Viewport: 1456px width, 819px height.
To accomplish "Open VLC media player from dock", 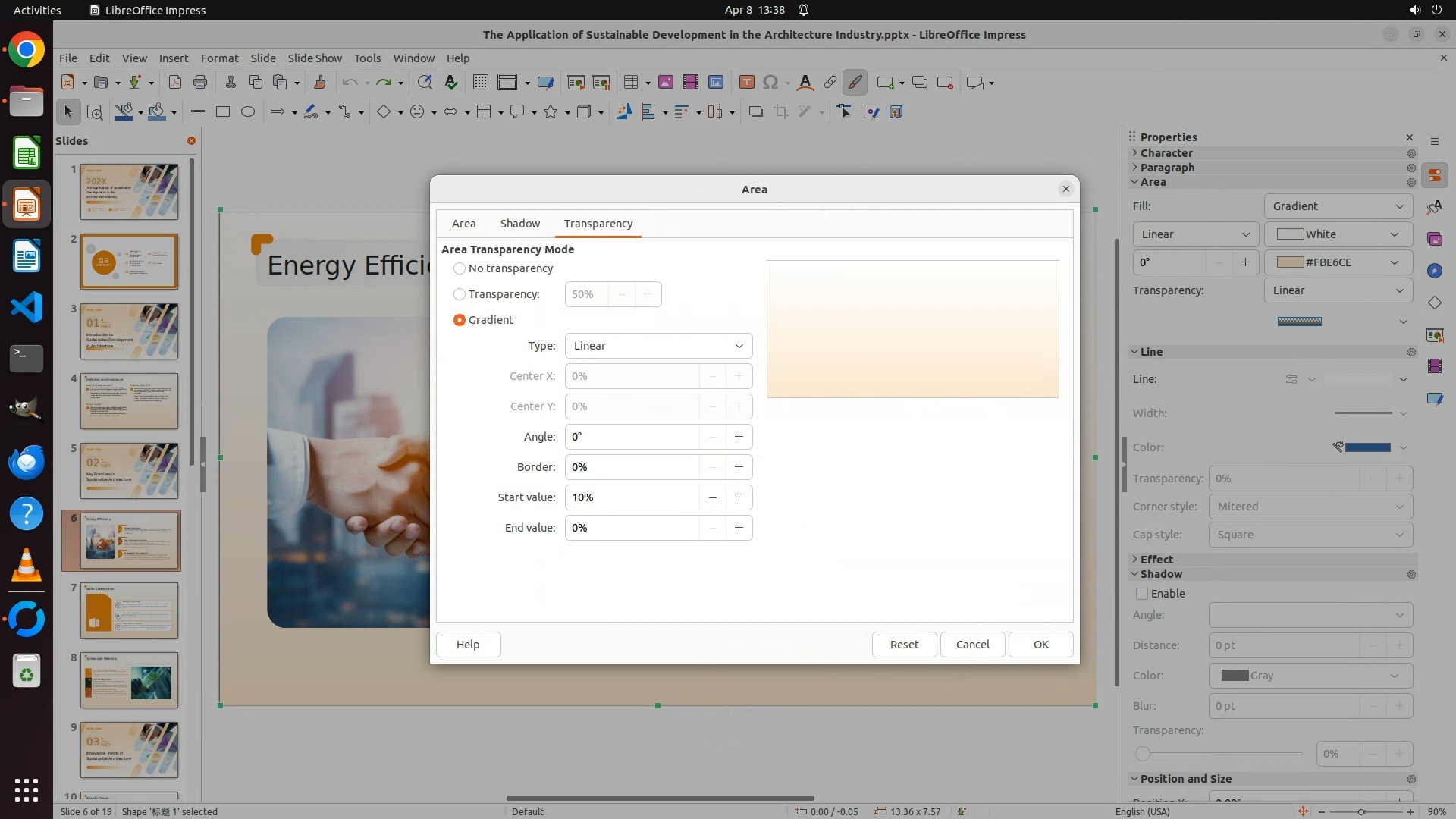I will (27, 566).
